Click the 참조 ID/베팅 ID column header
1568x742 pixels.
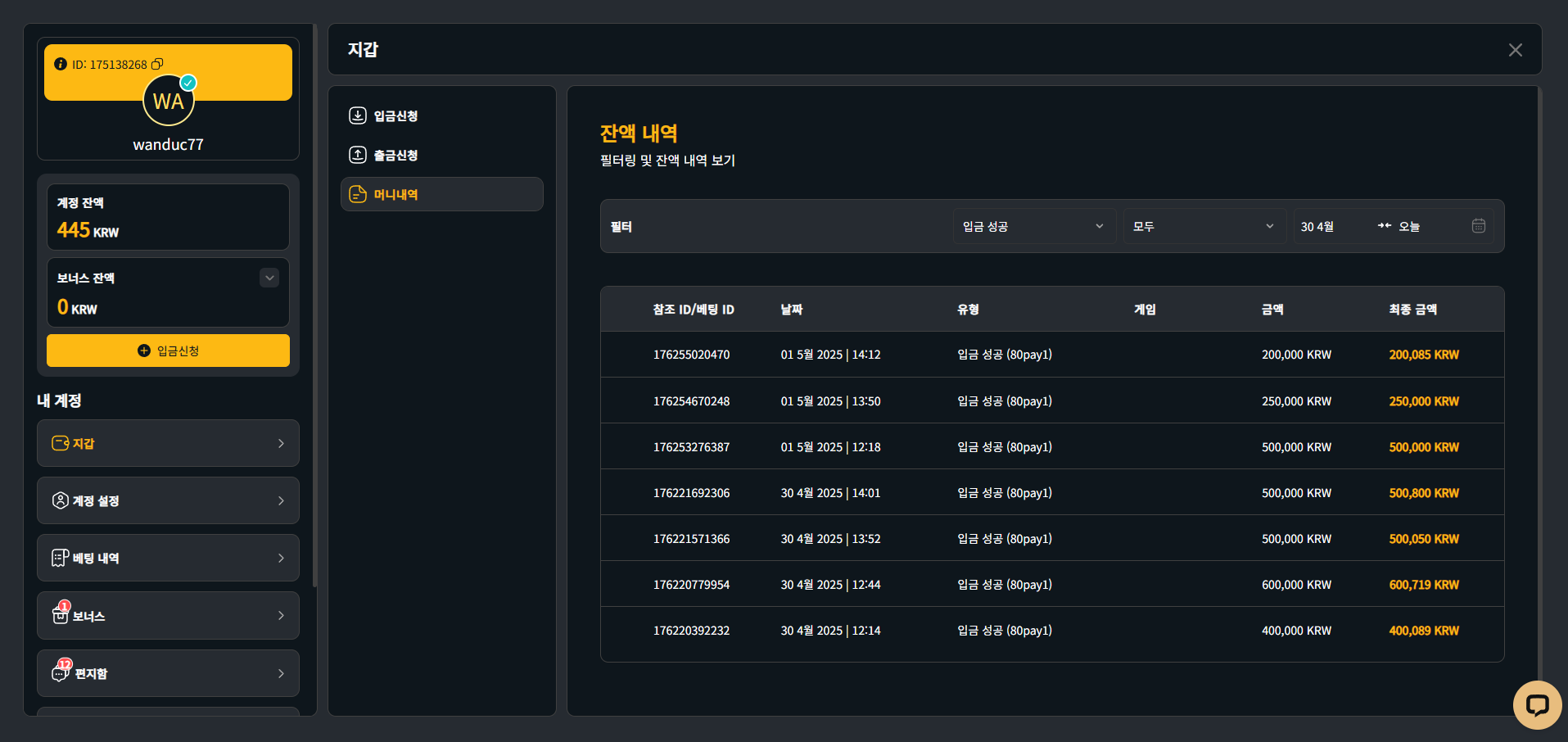694,310
